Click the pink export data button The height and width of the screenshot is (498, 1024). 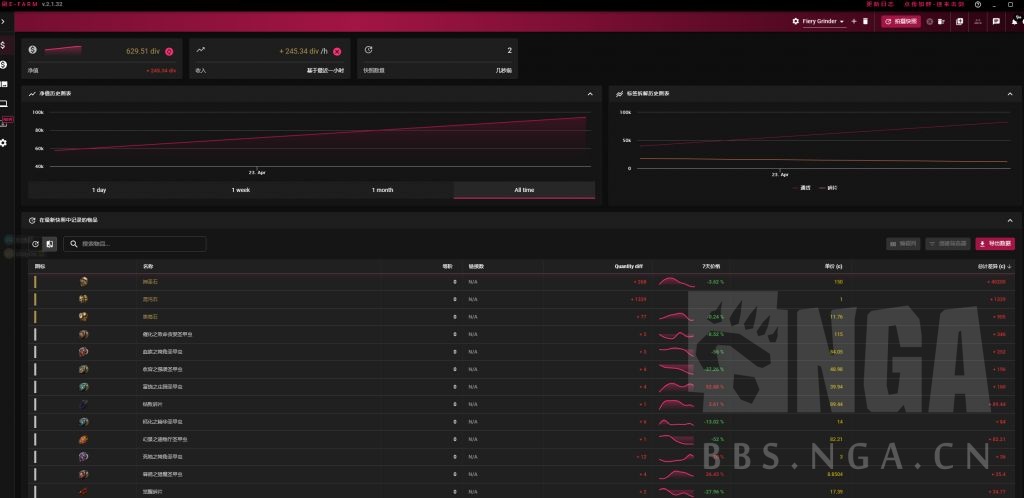pos(995,244)
